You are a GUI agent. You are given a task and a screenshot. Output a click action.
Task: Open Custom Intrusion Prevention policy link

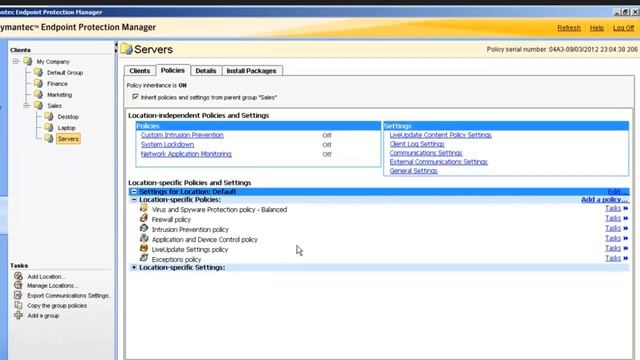click(182, 135)
